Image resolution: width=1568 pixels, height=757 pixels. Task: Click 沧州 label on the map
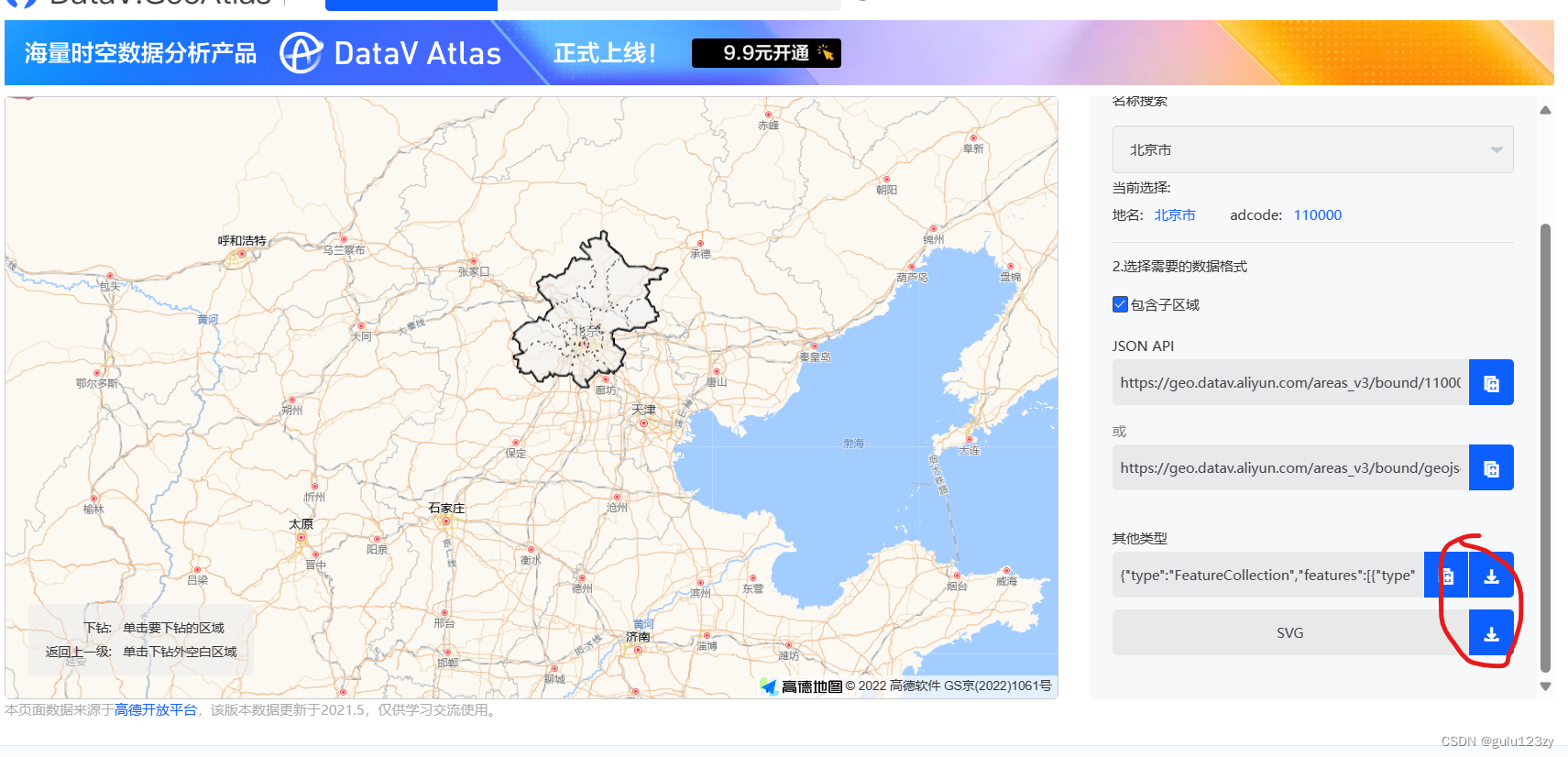point(617,508)
